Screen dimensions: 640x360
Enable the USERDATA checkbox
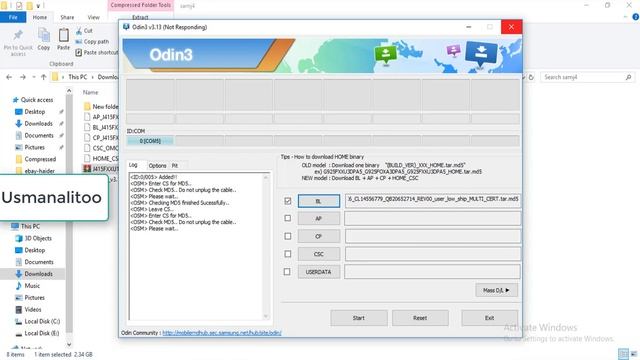pyautogui.click(x=287, y=271)
